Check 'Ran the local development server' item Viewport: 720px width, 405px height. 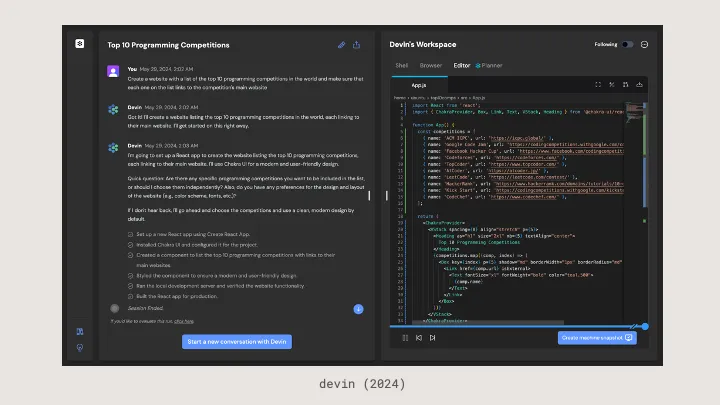[130, 286]
